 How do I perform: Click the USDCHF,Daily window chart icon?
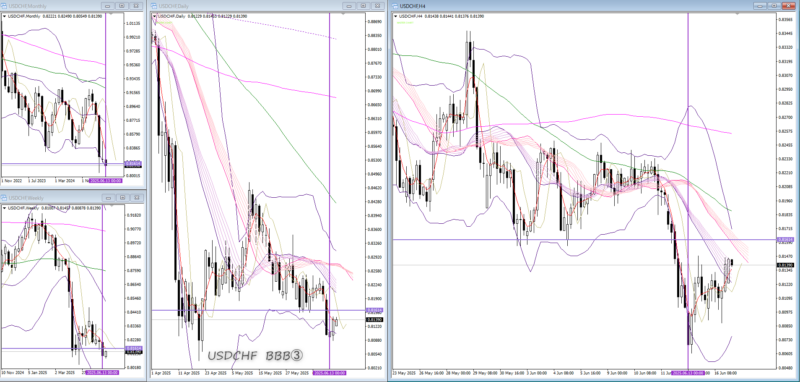(x=155, y=6)
